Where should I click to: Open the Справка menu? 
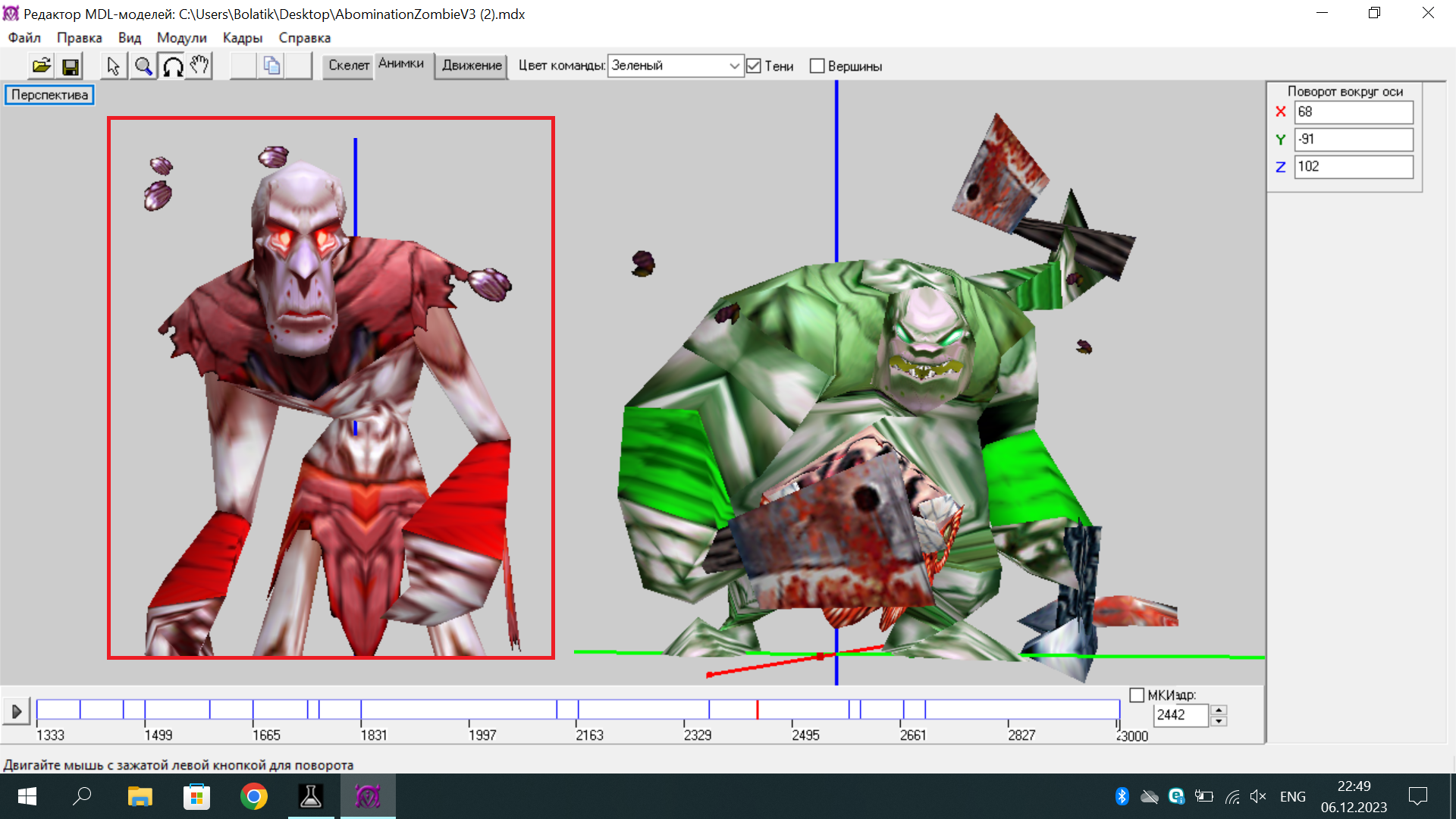[305, 38]
